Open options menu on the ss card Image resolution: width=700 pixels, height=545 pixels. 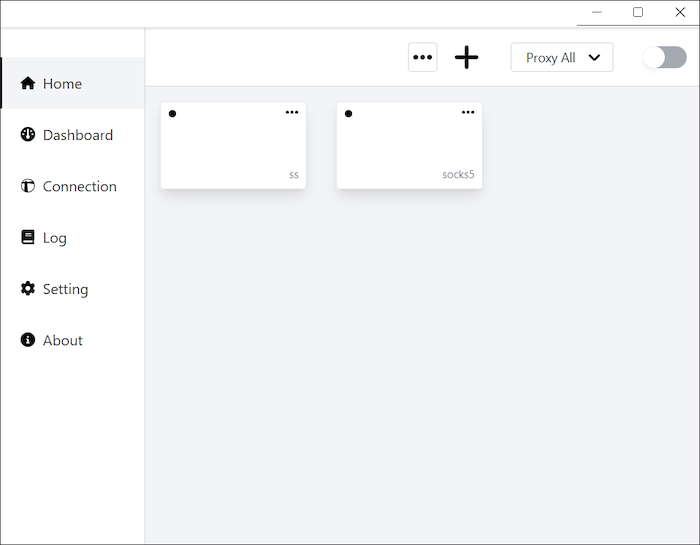292,112
